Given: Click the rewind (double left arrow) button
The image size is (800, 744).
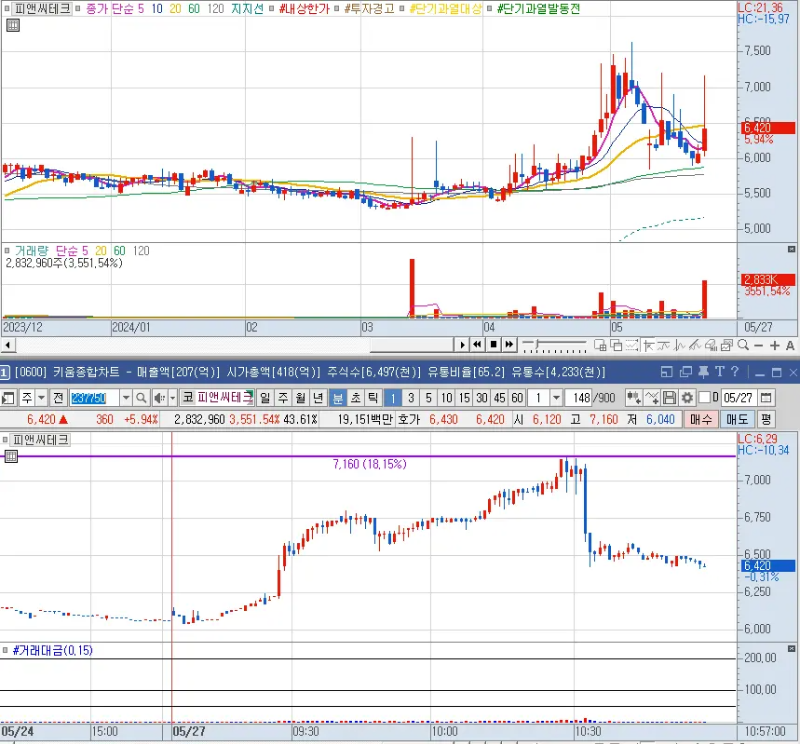Looking at the screenshot, I should click(477, 345).
